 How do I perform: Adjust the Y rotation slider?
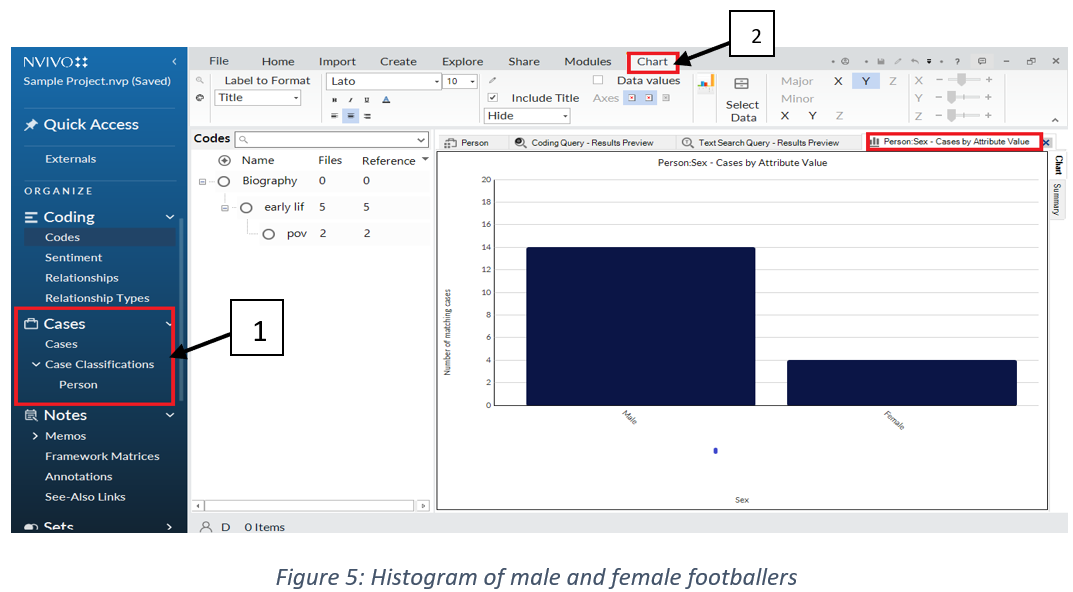point(951,98)
